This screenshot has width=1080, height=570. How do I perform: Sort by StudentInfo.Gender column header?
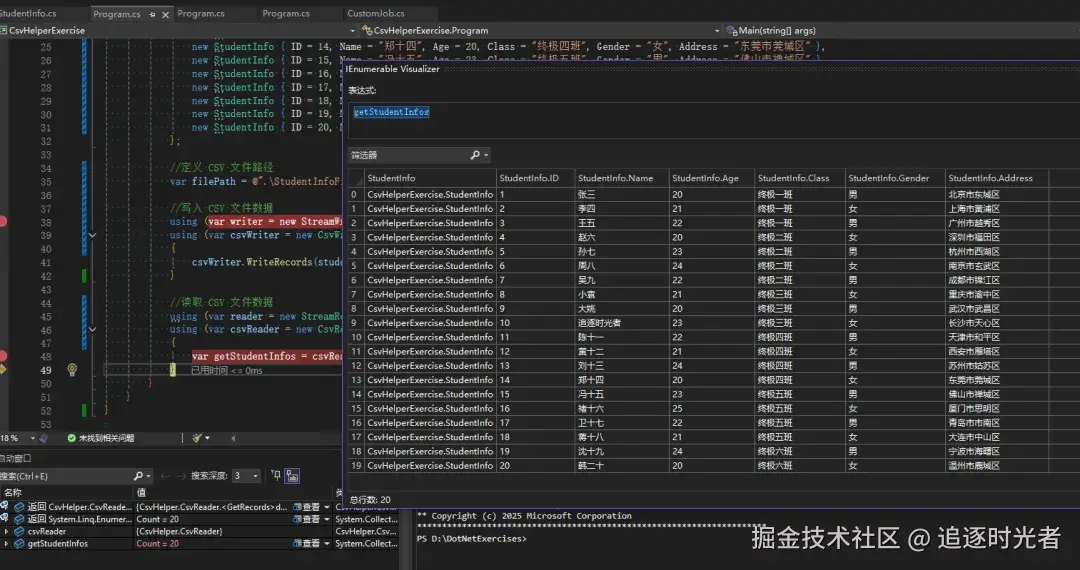tap(895, 178)
